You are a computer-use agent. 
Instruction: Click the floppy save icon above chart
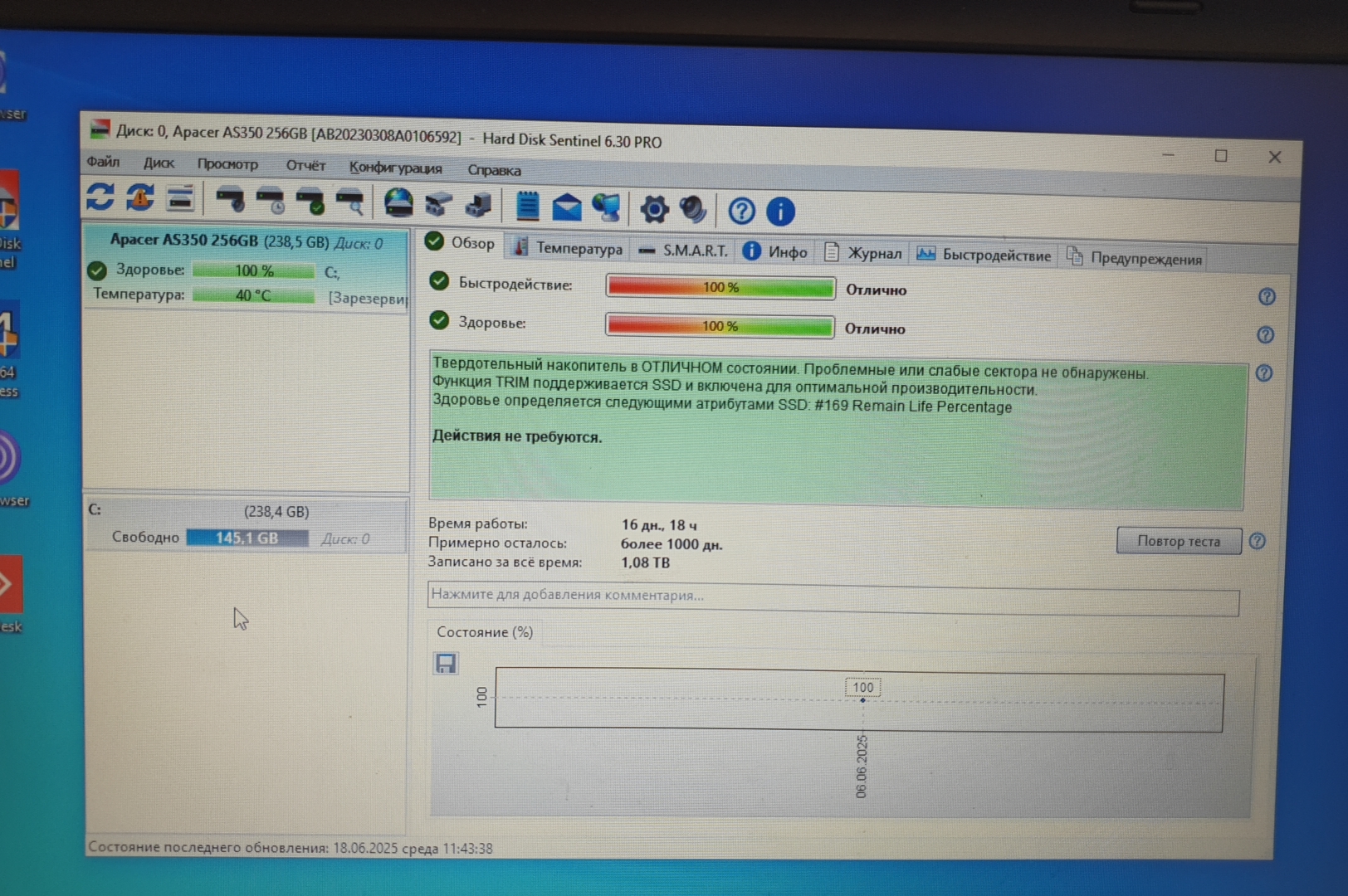(446, 663)
